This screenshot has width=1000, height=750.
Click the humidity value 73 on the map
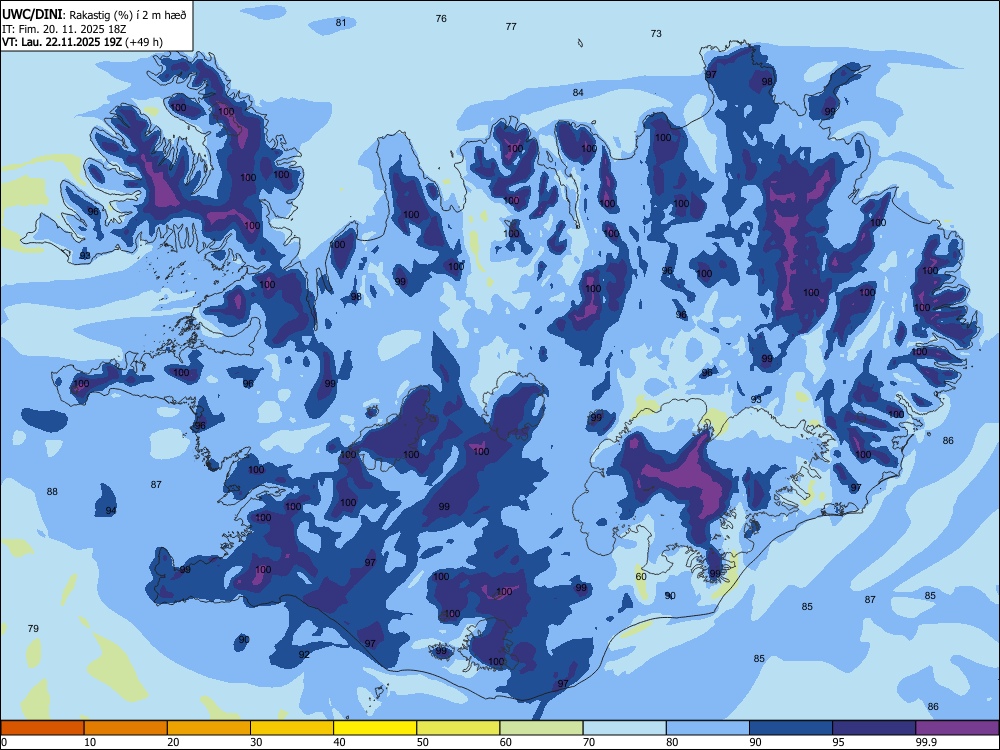656,34
